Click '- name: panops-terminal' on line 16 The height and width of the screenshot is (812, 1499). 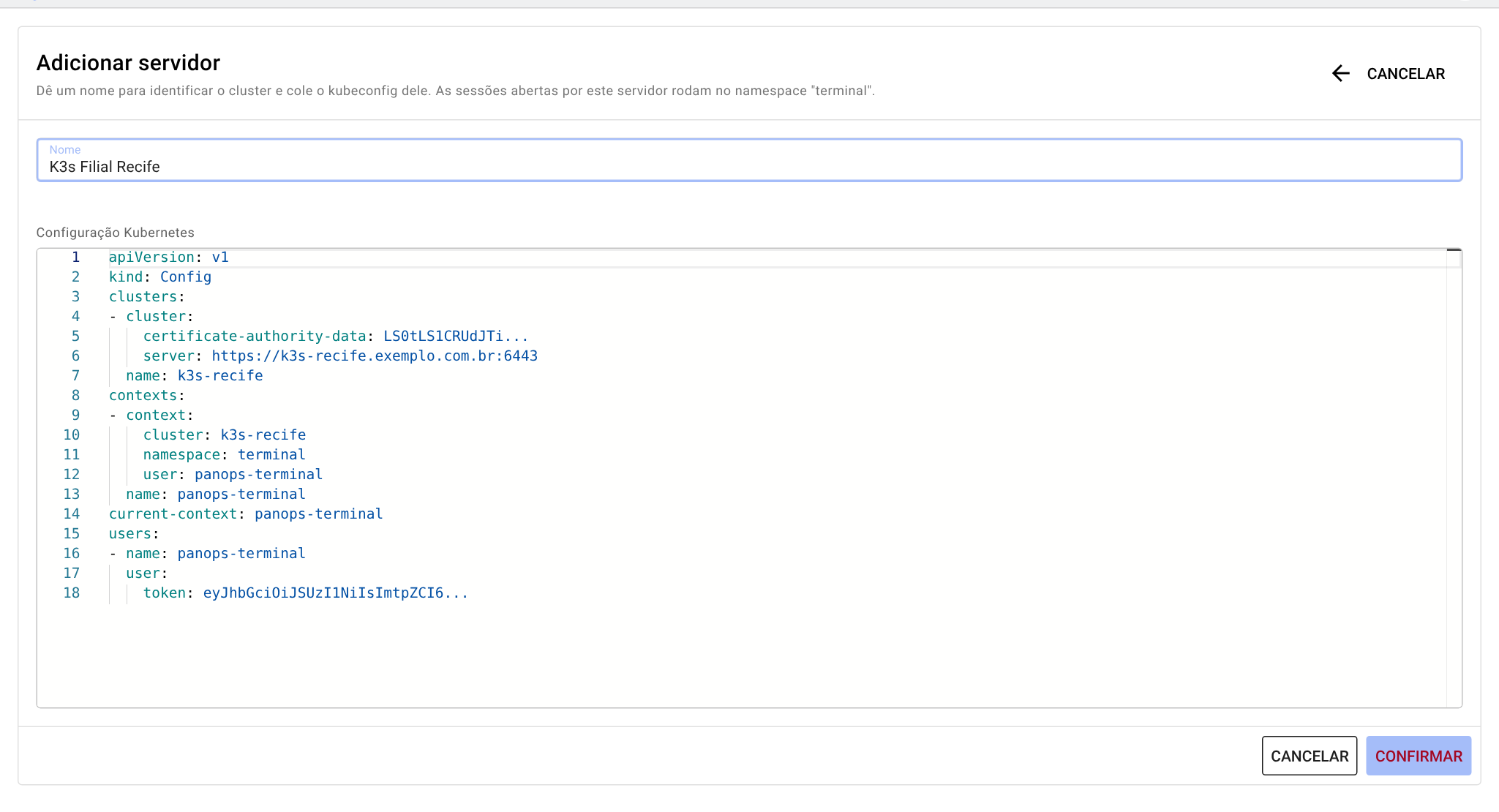[208, 554]
